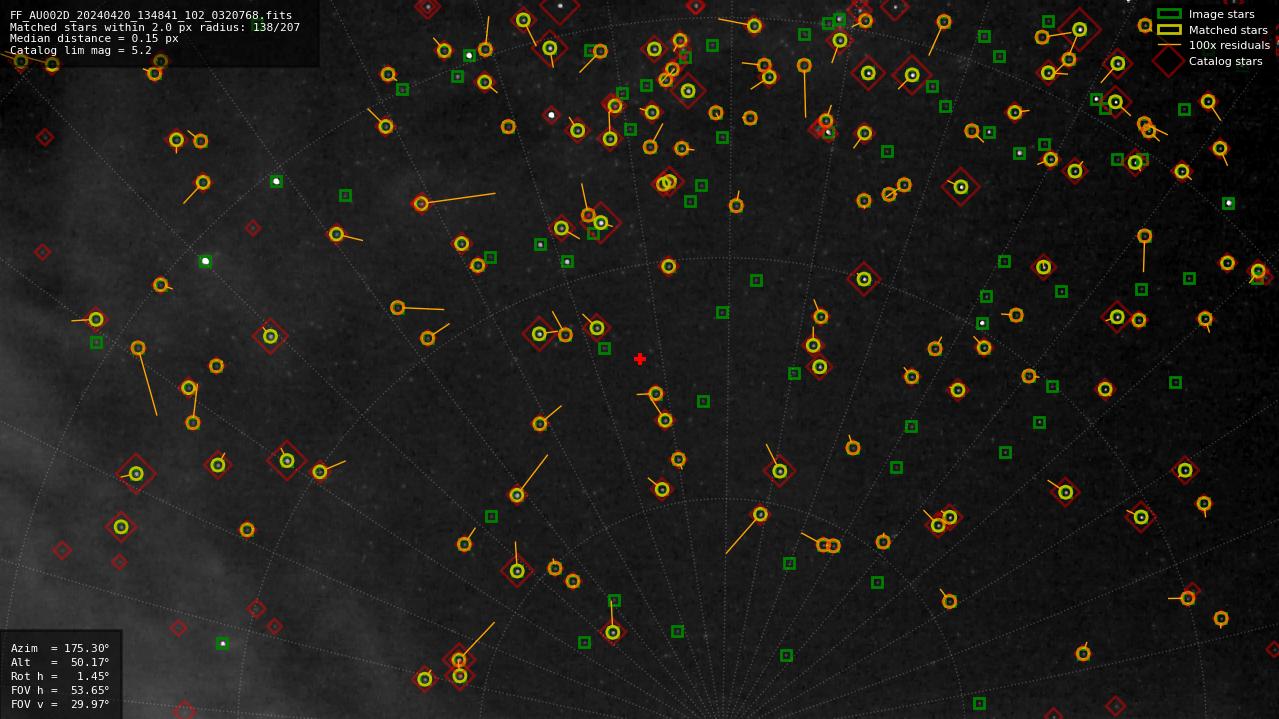The width and height of the screenshot is (1279, 719).
Task: Click the yellow Matched stars legend marker
Action: pos(1169,30)
